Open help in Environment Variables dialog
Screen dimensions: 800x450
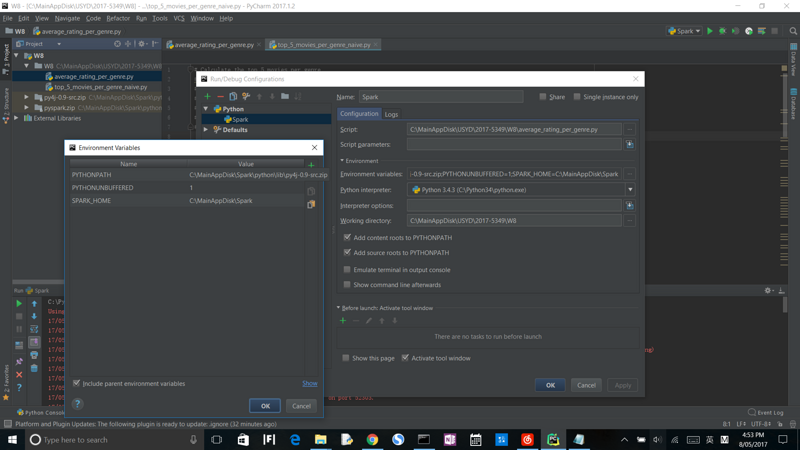point(78,404)
